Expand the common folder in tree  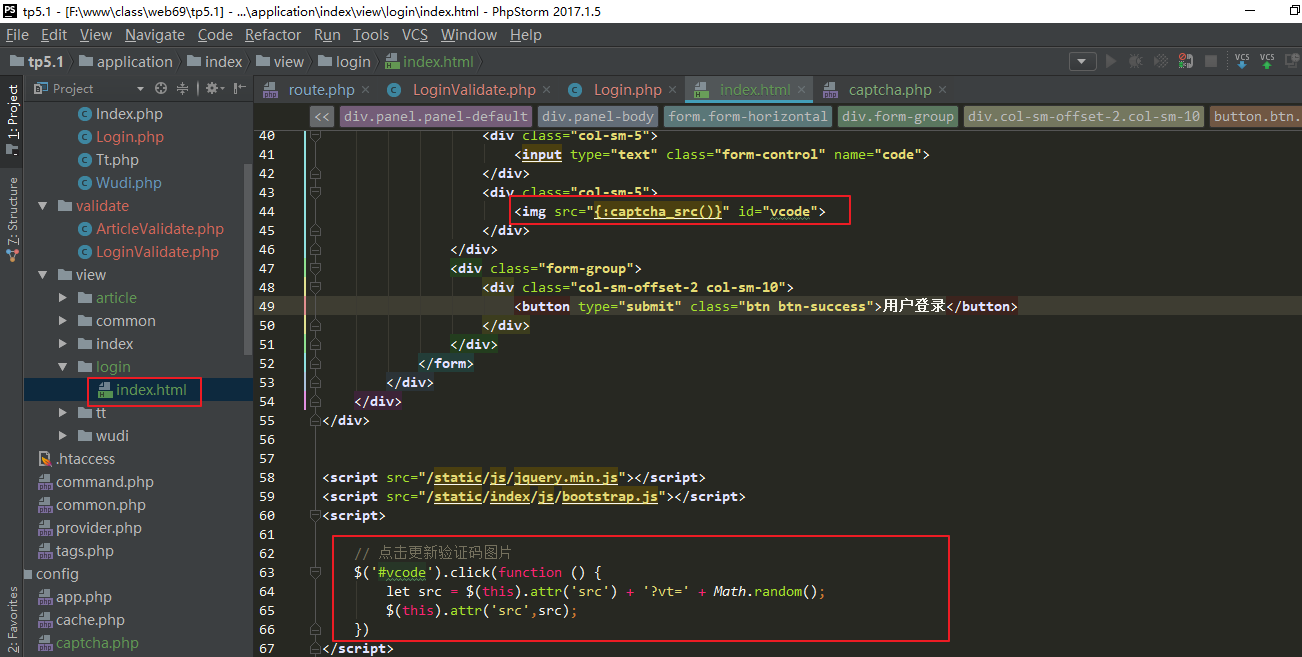63,321
